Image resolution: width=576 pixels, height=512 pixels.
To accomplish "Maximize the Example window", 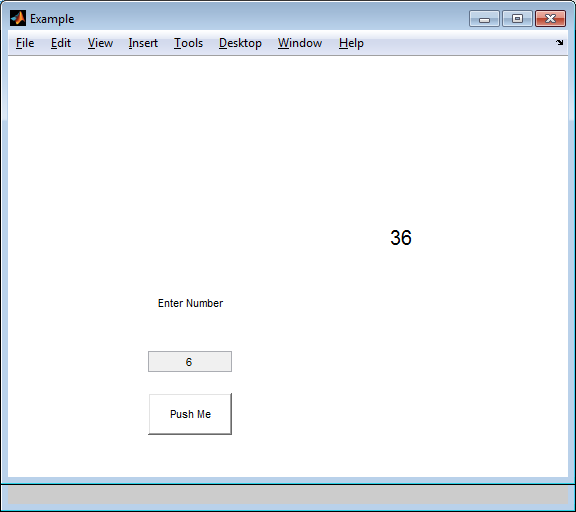I will (517, 19).
